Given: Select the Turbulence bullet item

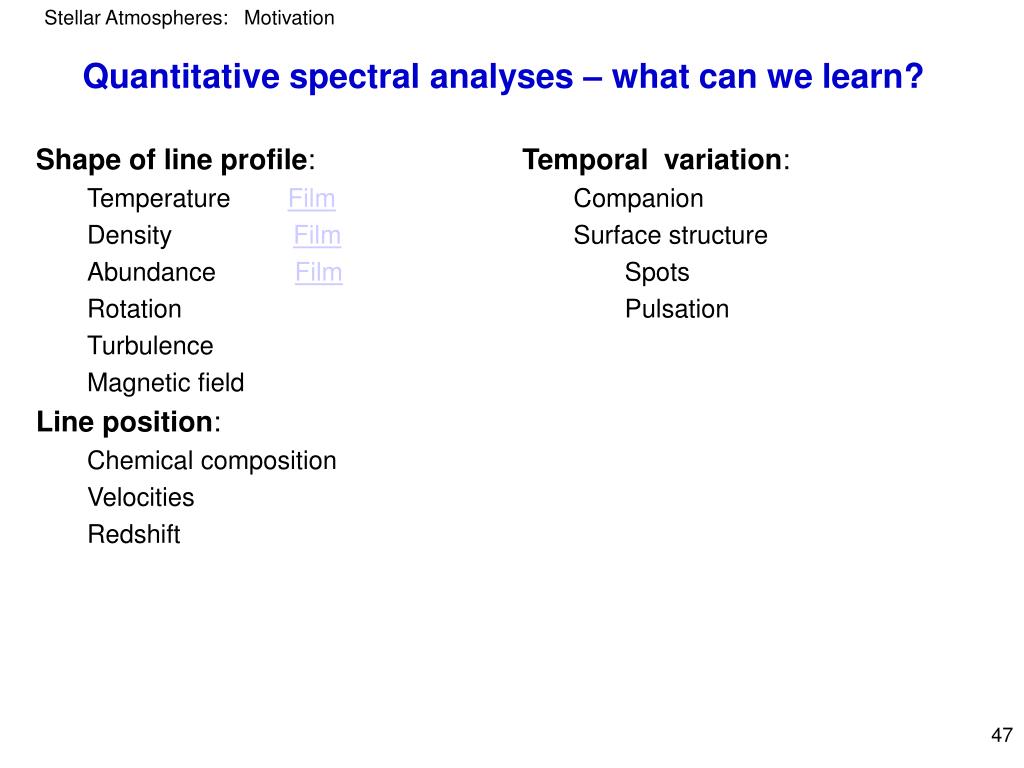Looking at the screenshot, I should tap(151, 346).
